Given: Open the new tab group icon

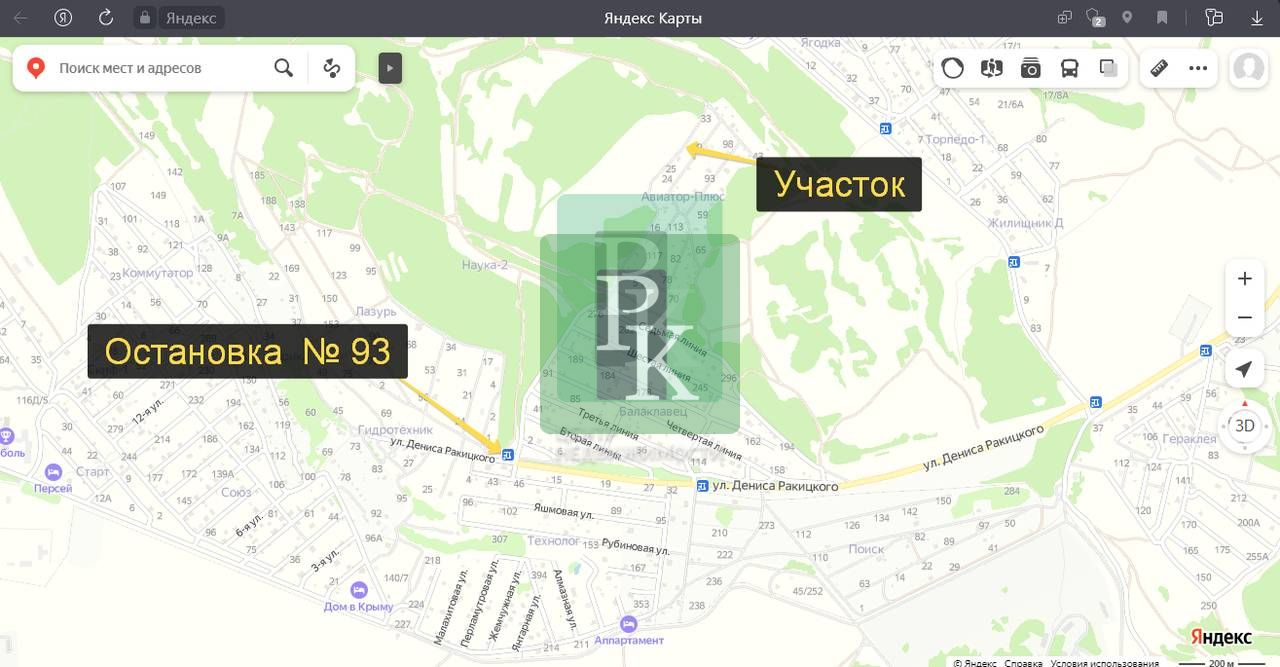Looking at the screenshot, I should pos(1065,18).
